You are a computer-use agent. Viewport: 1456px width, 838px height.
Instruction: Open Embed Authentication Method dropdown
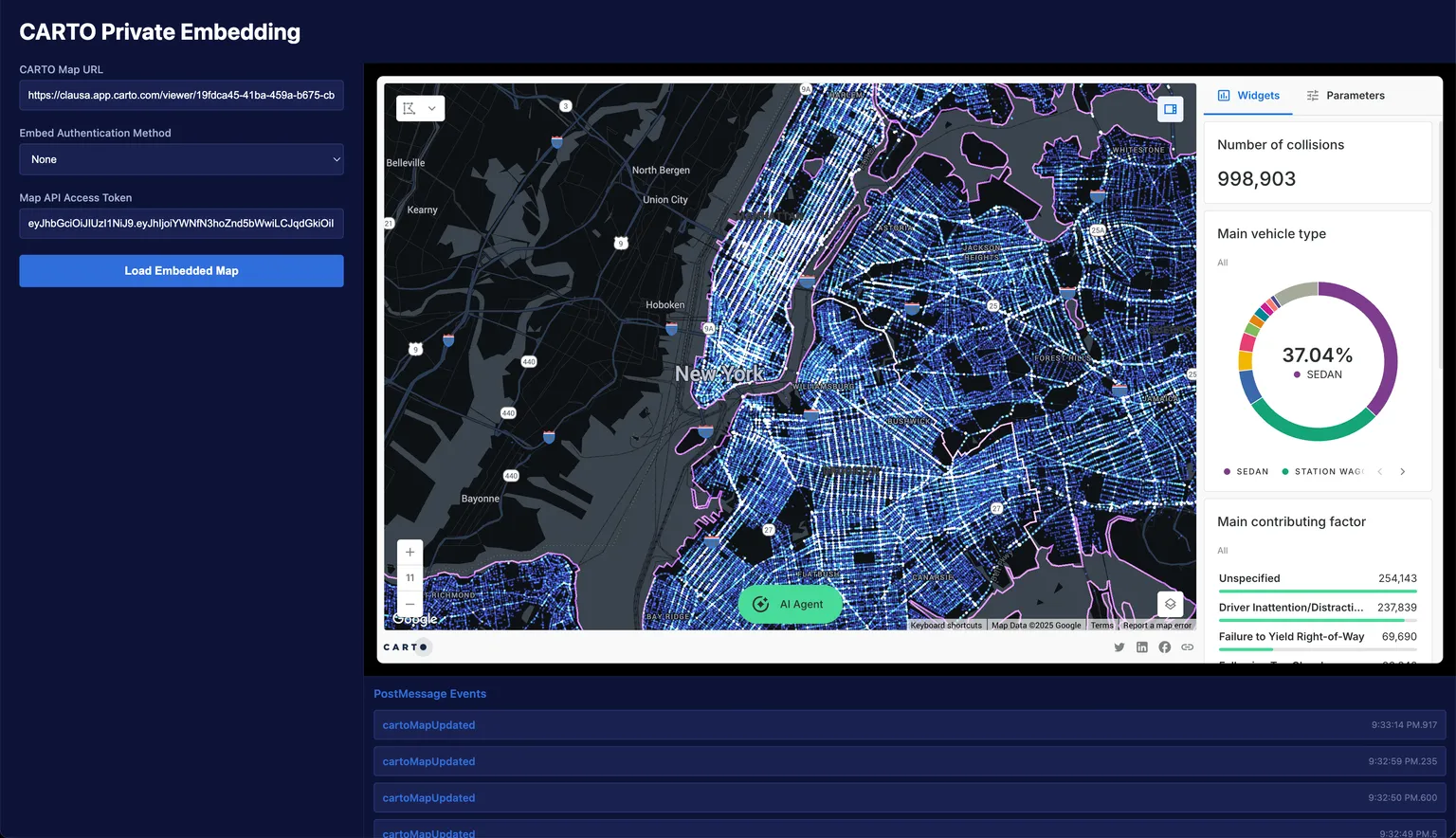tap(181, 159)
